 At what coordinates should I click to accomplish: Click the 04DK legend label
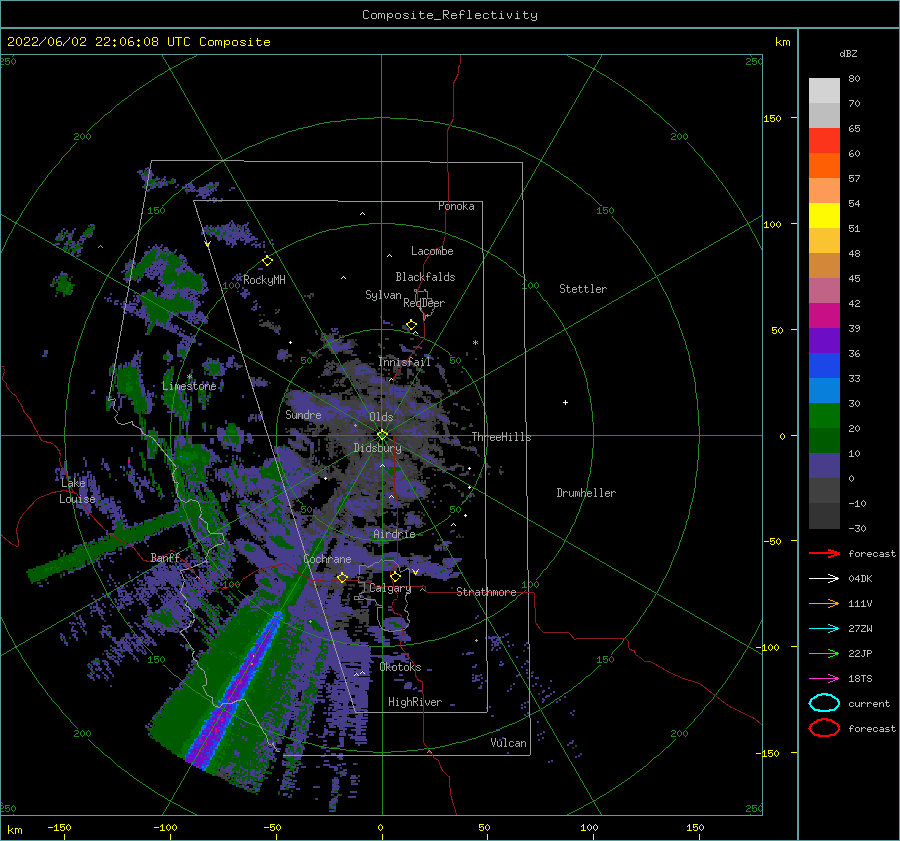point(860,578)
